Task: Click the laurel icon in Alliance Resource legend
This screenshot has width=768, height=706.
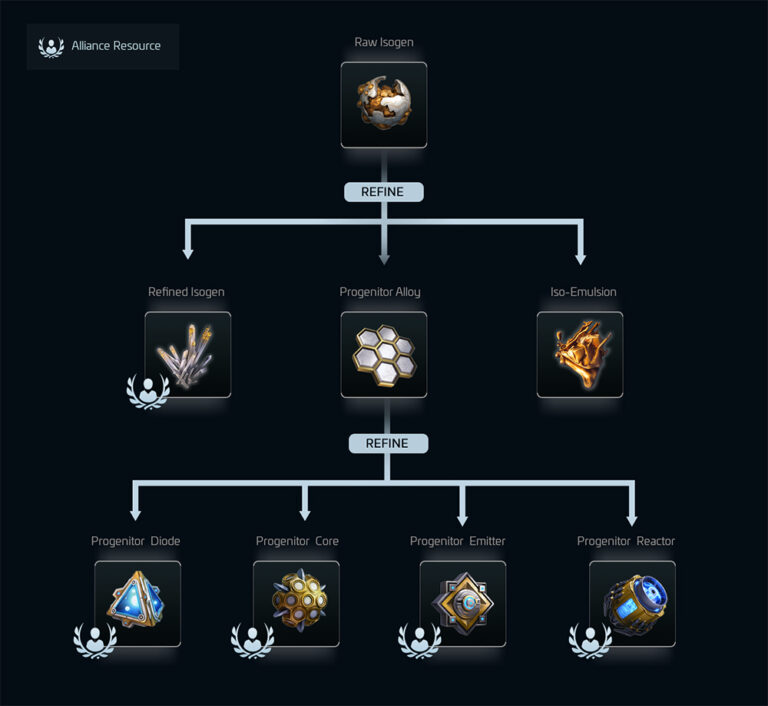Action: tap(51, 47)
